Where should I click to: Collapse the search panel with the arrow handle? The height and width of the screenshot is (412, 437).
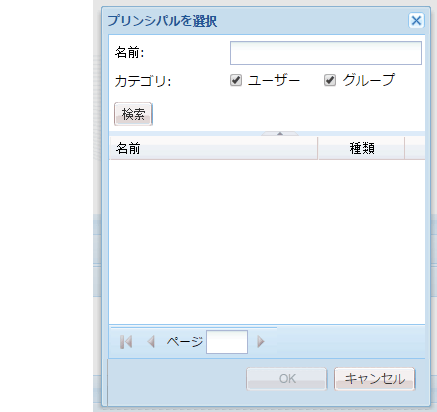click(x=280, y=134)
